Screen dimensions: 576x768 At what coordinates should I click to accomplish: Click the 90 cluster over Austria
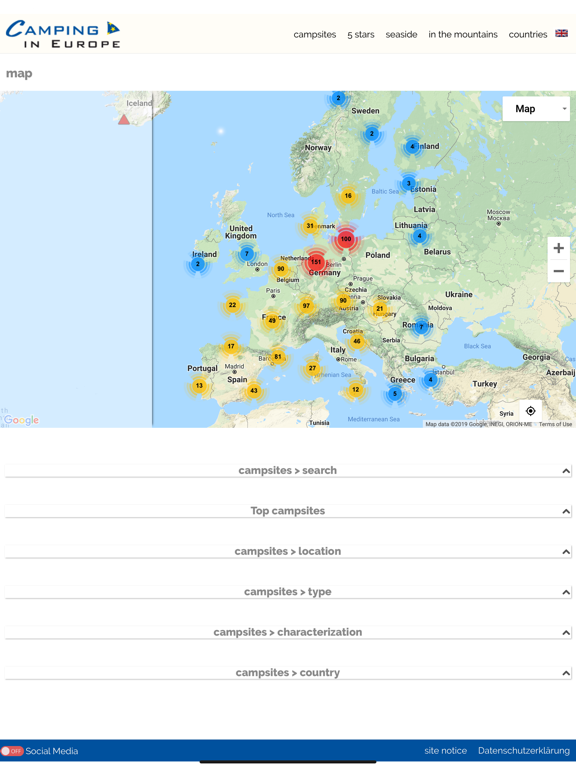tap(343, 300)
